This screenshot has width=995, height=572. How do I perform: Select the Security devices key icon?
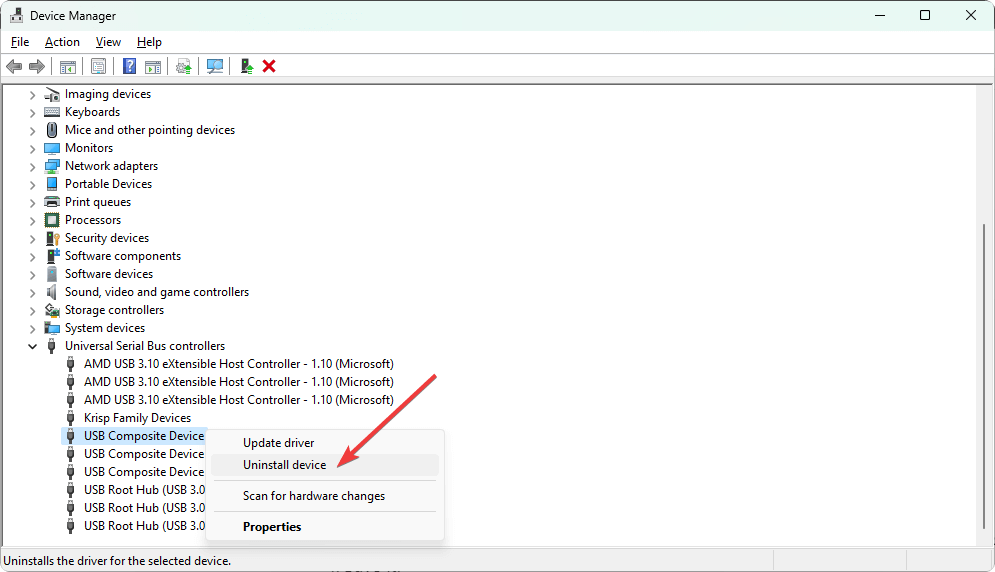pos(52,238)
